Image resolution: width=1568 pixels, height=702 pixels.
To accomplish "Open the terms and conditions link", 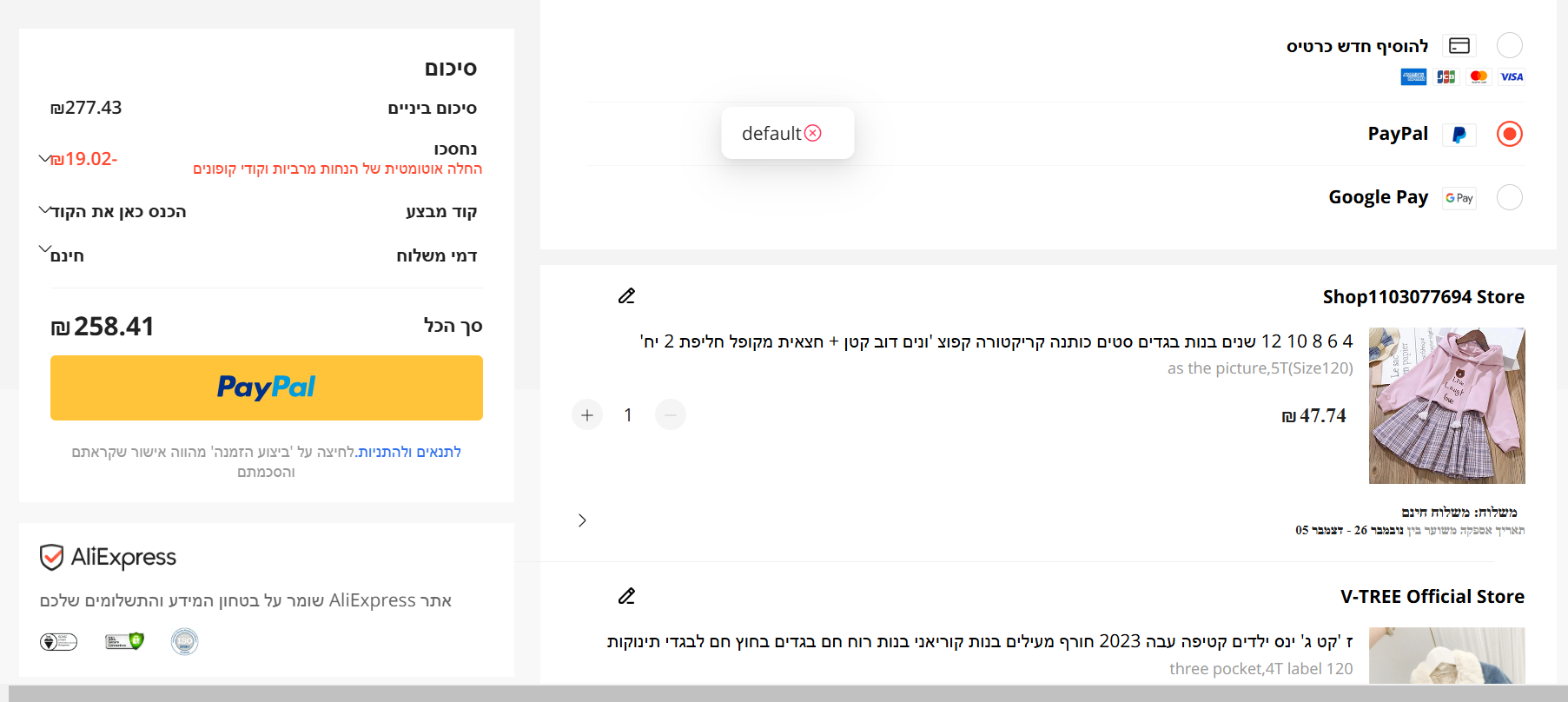I will (409, 452).
